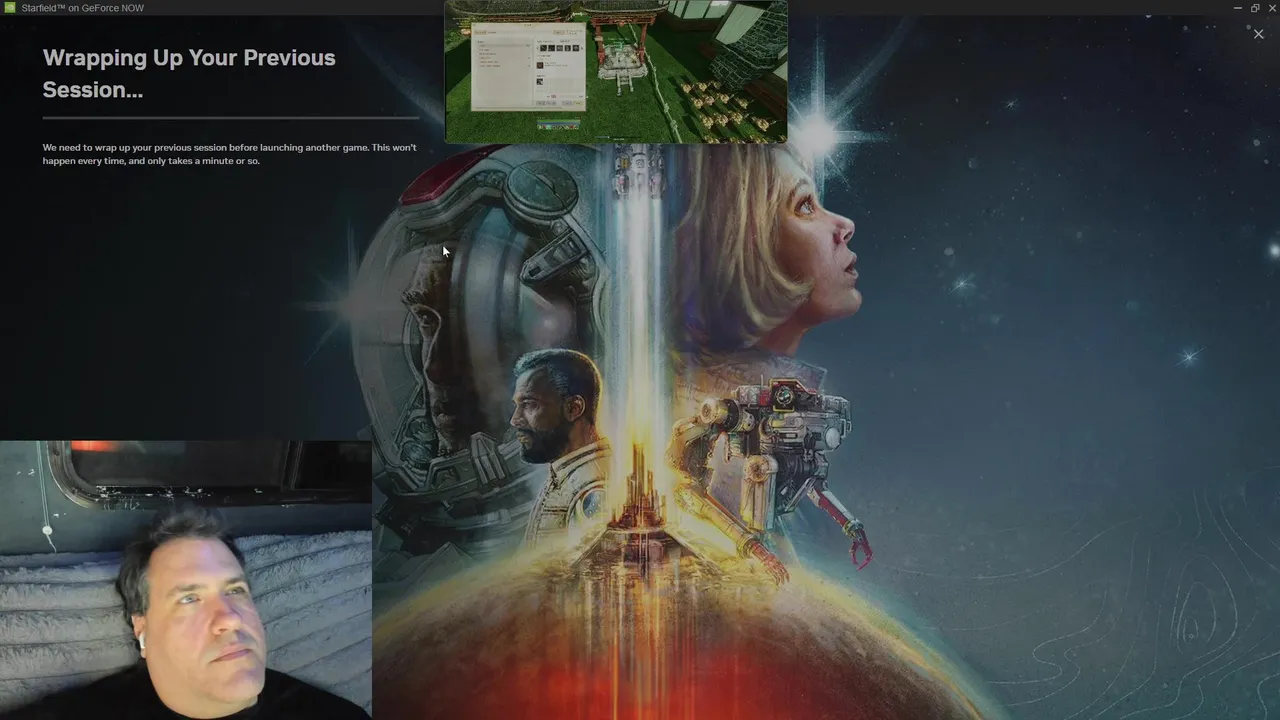Close the GeForce NOW window
The image size is (1280, 720).
[x=1271, y=7]
